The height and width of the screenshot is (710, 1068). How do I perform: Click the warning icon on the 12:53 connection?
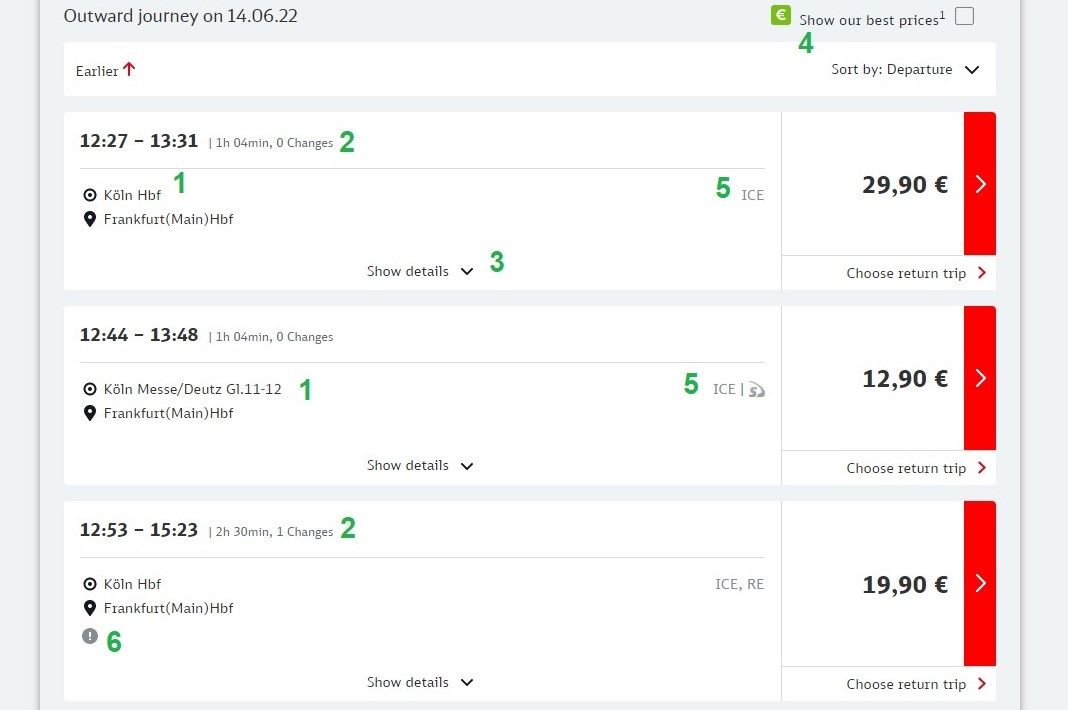point(90,635)
